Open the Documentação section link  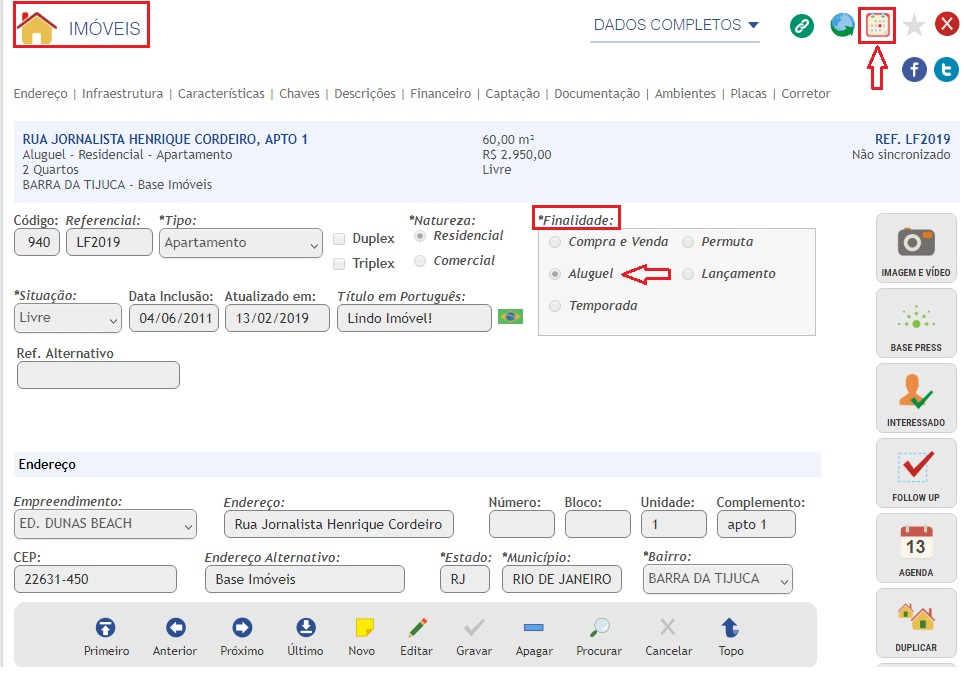(x=596, y=94)
